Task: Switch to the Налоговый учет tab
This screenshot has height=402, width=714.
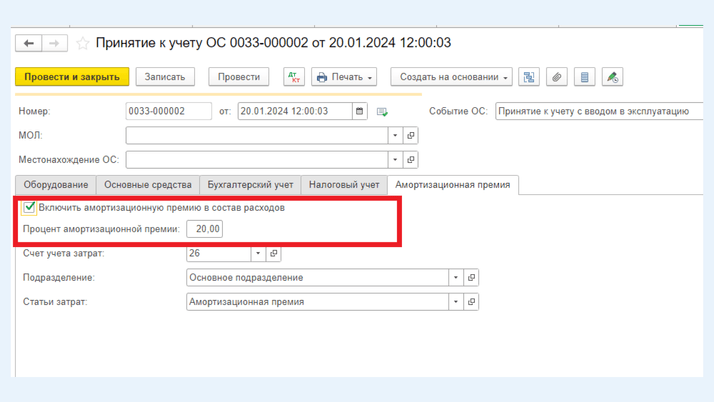Action: click(x=344, y=185)
